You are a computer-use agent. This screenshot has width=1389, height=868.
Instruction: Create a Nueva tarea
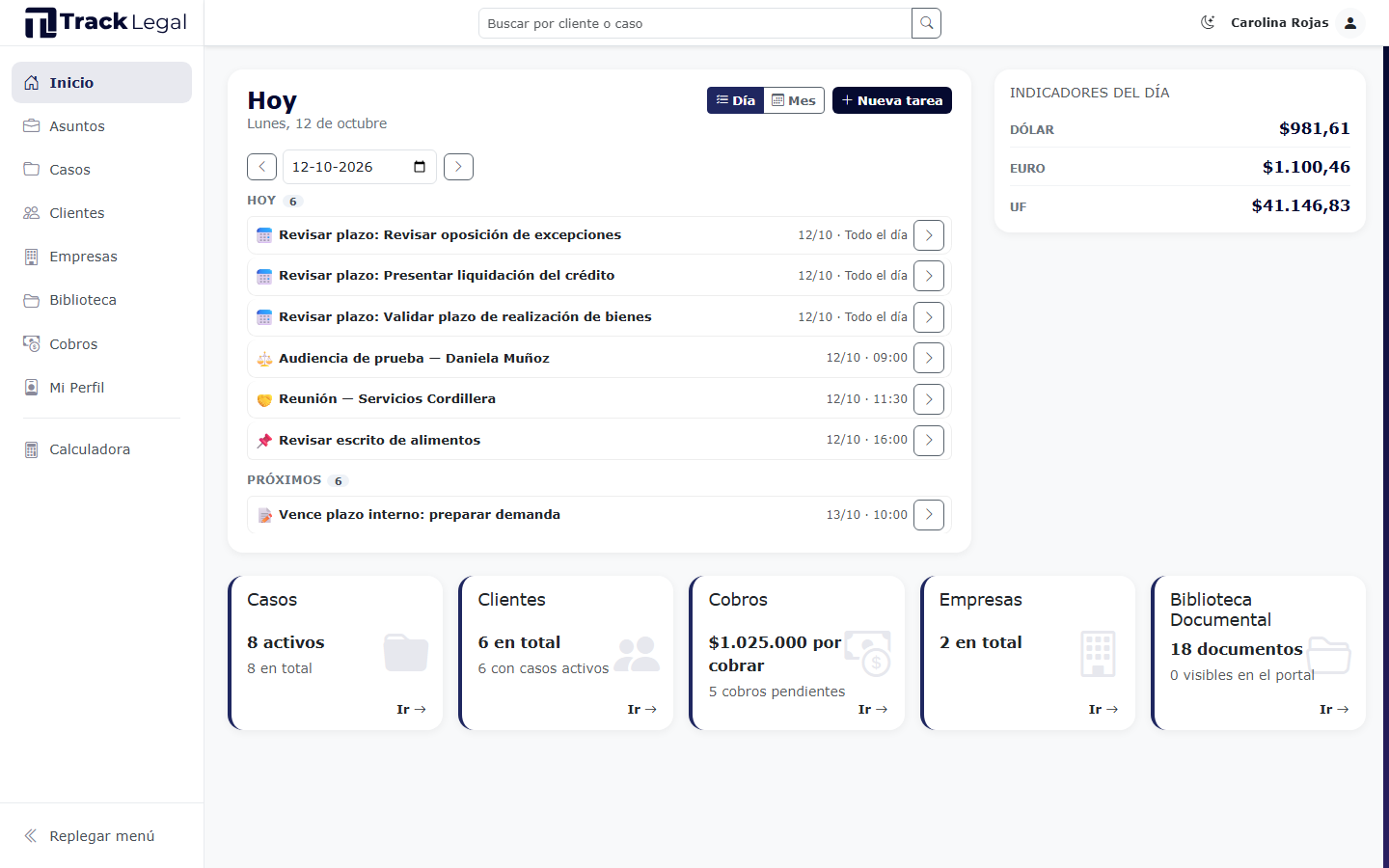click(892, 100)
